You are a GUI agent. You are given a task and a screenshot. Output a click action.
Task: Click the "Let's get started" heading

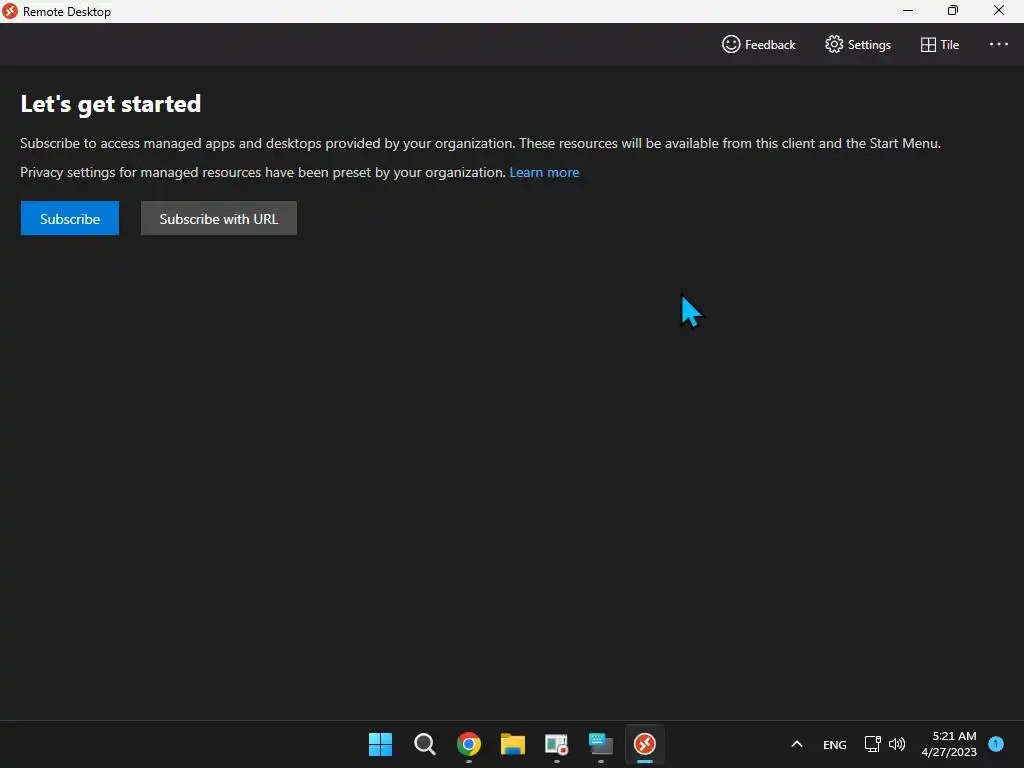[x=110, y=104]
